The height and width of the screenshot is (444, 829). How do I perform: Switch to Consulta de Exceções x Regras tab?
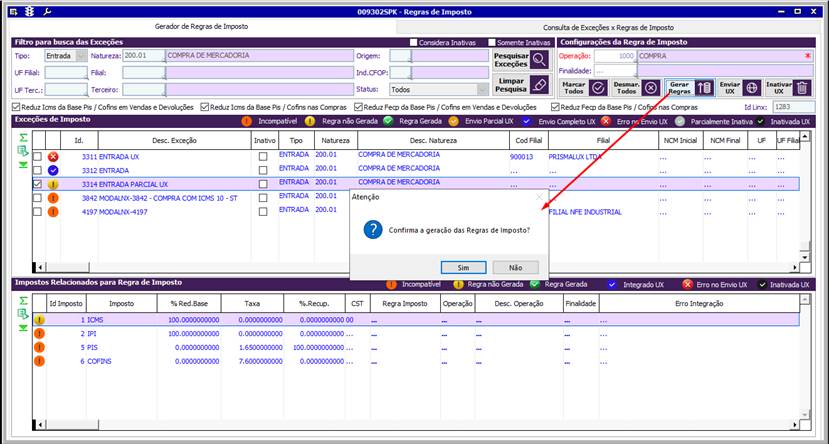pyautogui.click(x=608, y=27)
